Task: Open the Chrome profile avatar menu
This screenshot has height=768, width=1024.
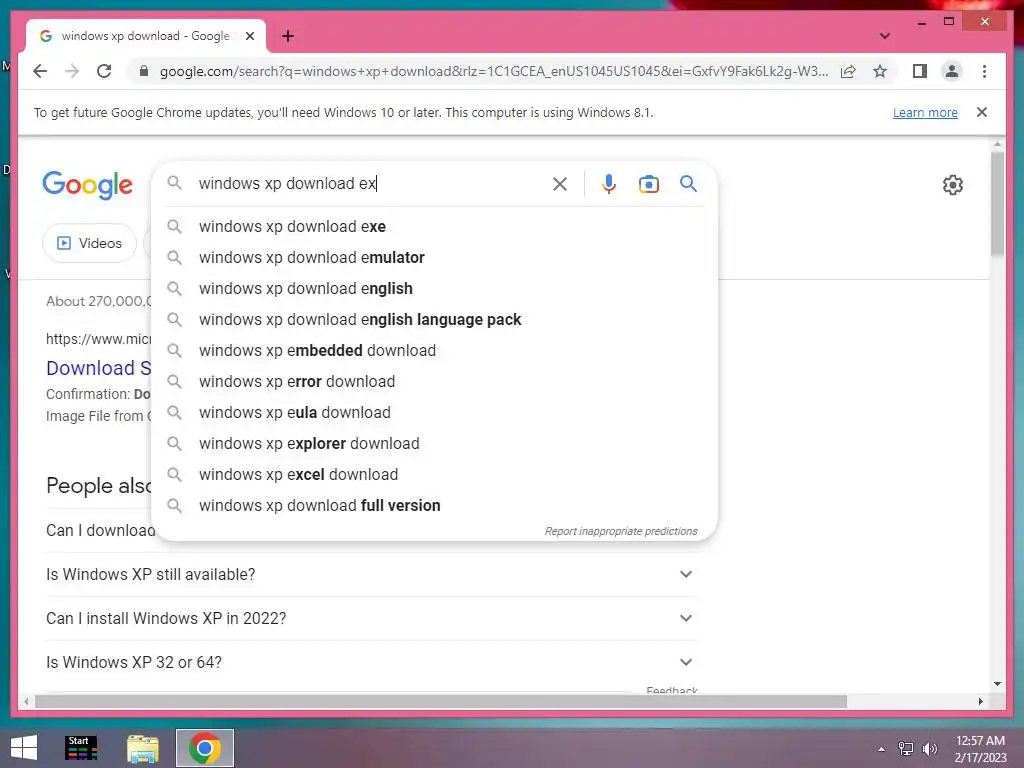Action: tap(952, 71)
